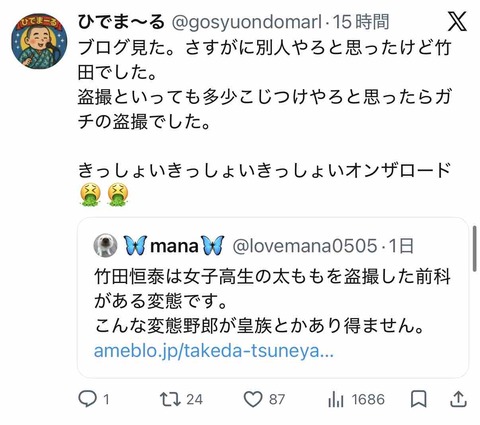Like the post with heart icon
The image size is (480, 425).
(253, 399)
